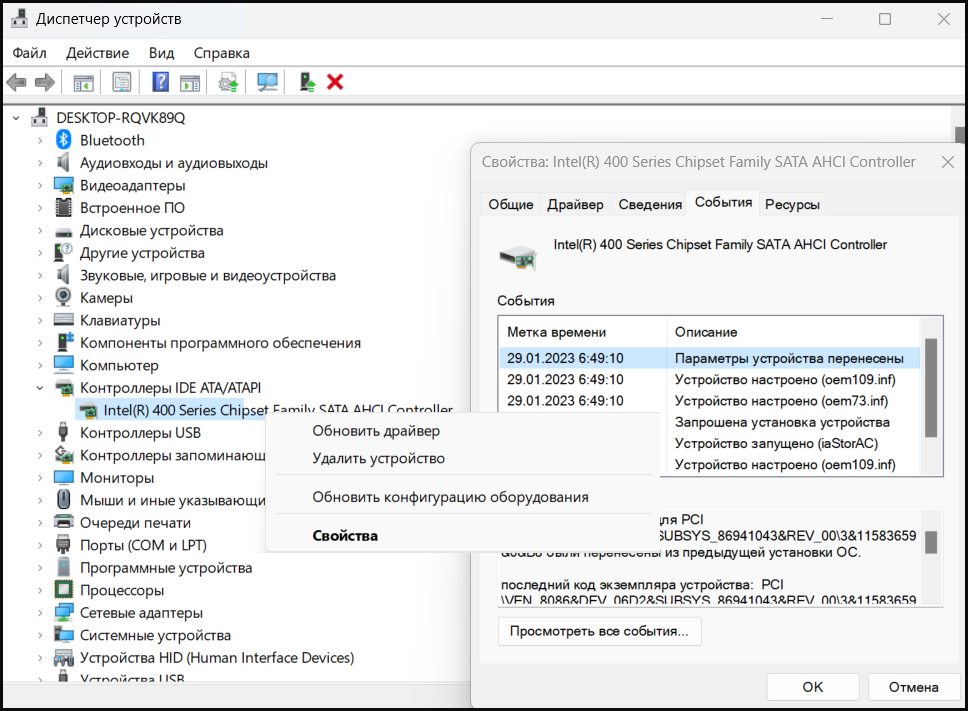Click the Видеоадаптеры display icon
The width and height of the screenshot is (968, 711).
64,185
